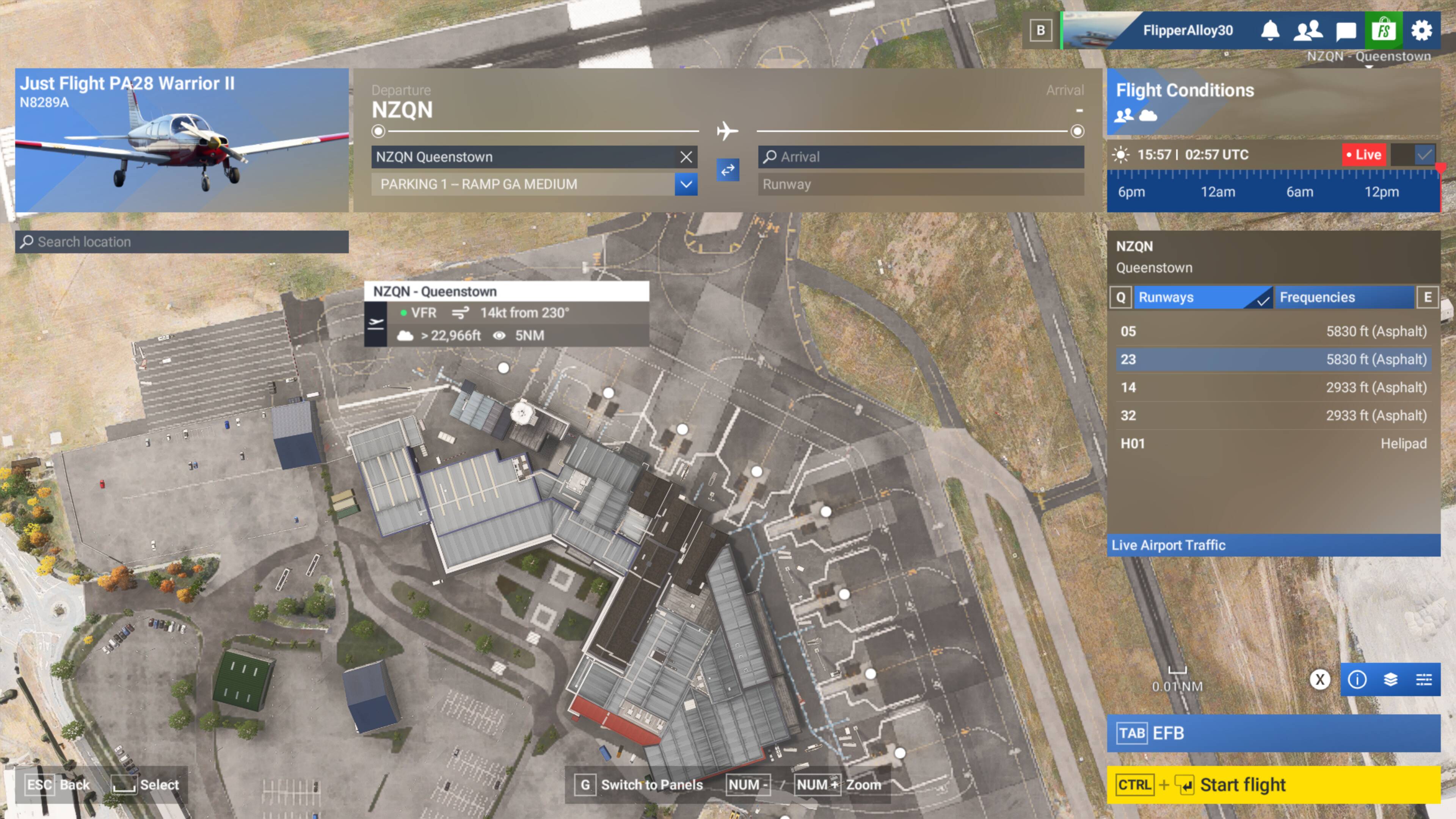Click the map info icon
This screenshot has width=1456, height=819.
(1357, 679)
